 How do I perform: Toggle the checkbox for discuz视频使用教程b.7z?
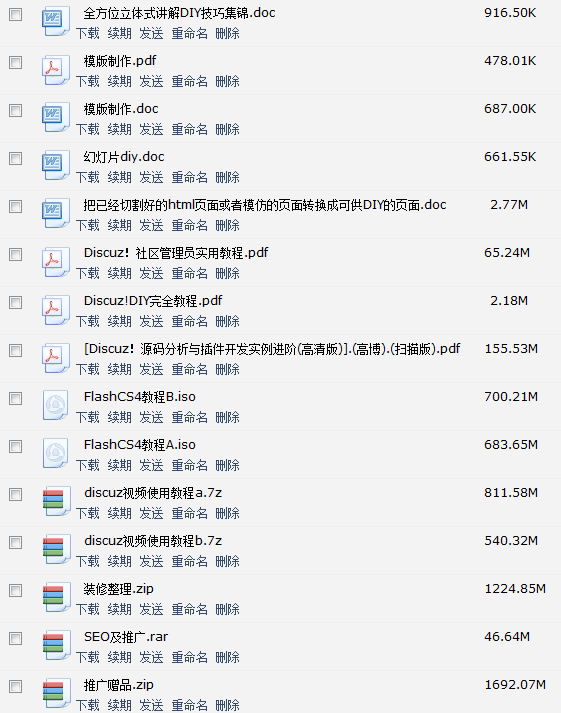[x=15, y=542]
